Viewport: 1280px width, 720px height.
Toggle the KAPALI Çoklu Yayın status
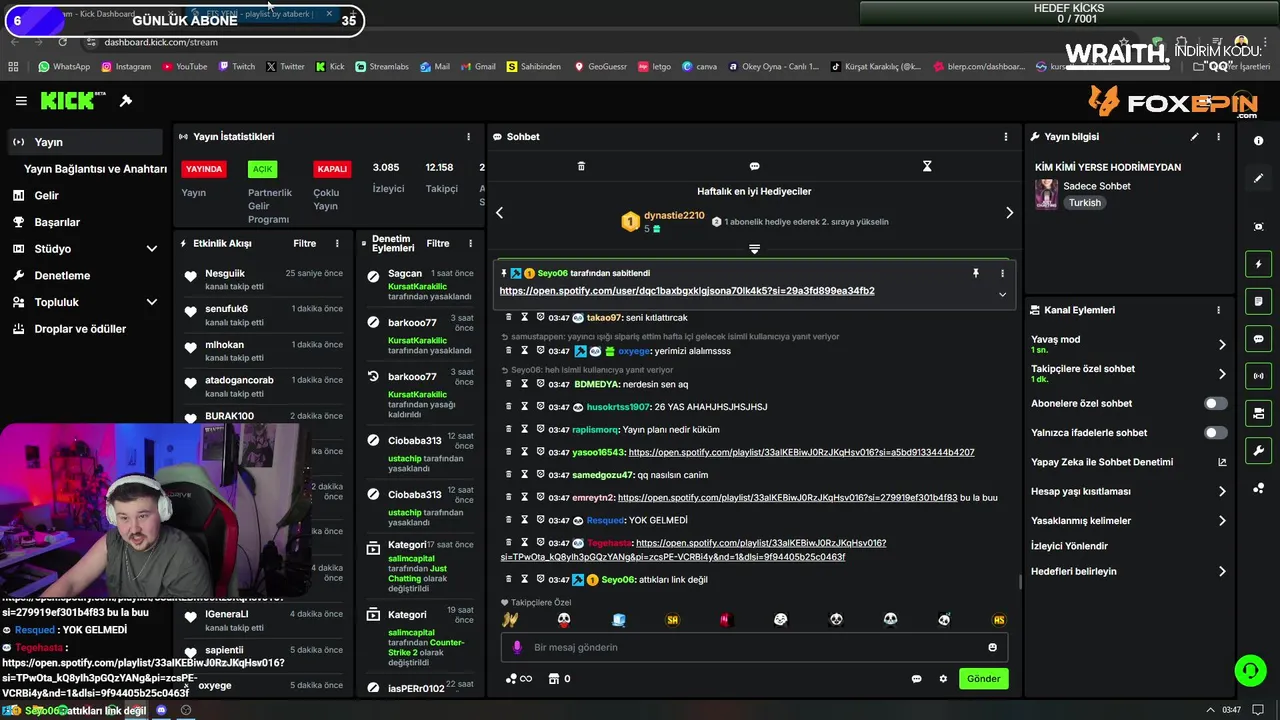pos(332,169)
